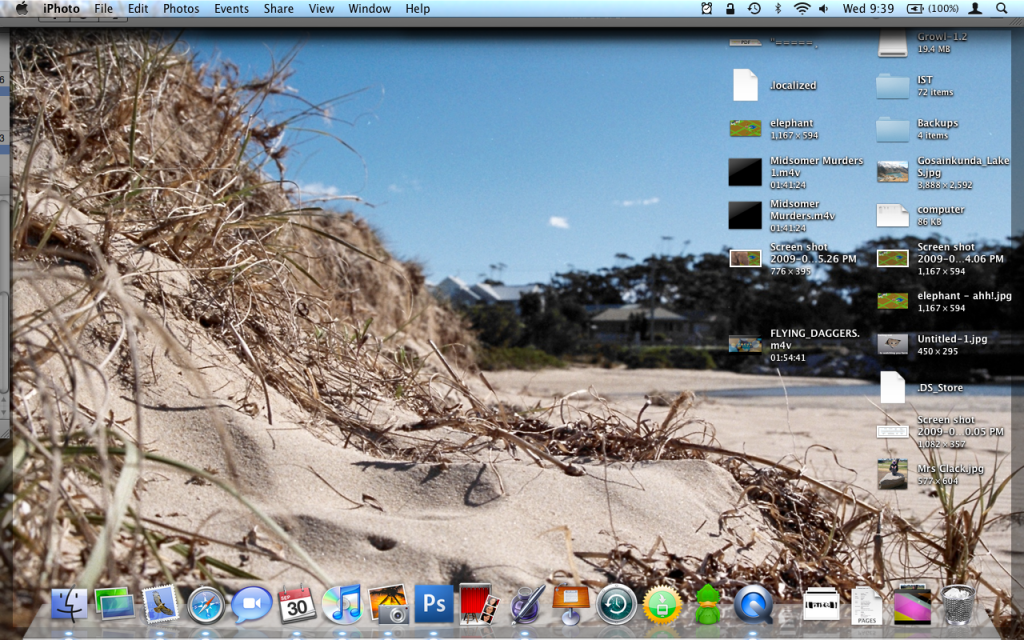Select Screen shot ending 0.05 PM

pyautogui.click(x=892, y=431)
